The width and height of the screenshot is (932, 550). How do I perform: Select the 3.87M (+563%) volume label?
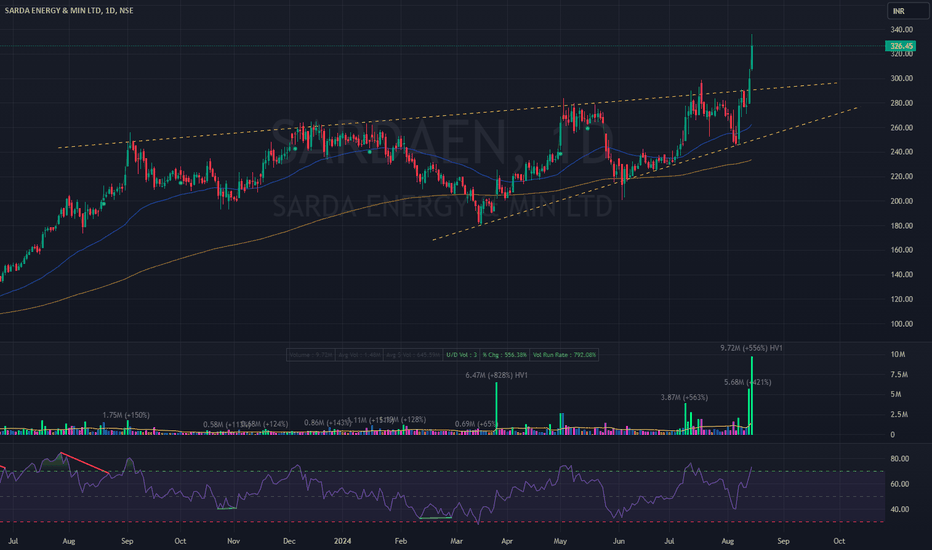pyautogui.click(x=684, y=397)
